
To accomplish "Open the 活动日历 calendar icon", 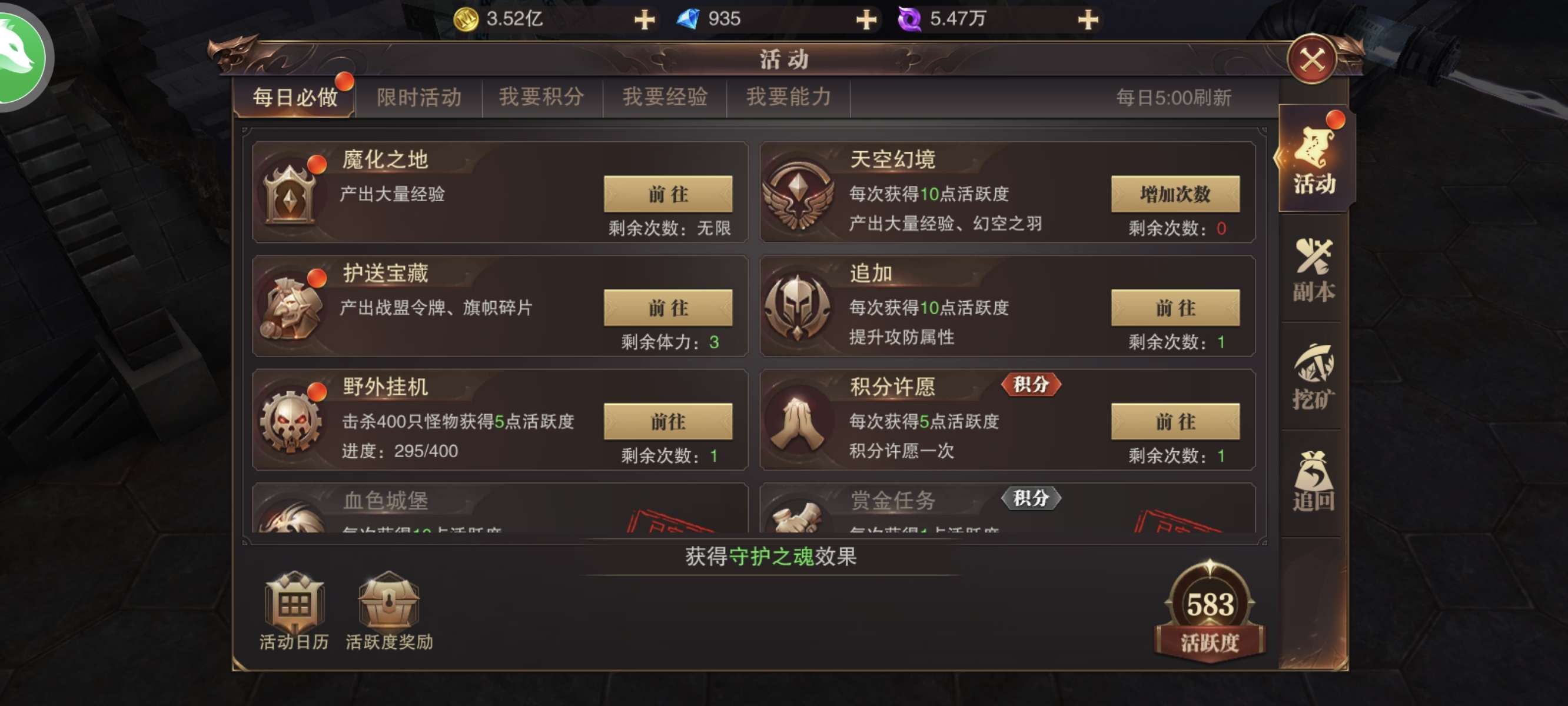I will coord(295,611).
